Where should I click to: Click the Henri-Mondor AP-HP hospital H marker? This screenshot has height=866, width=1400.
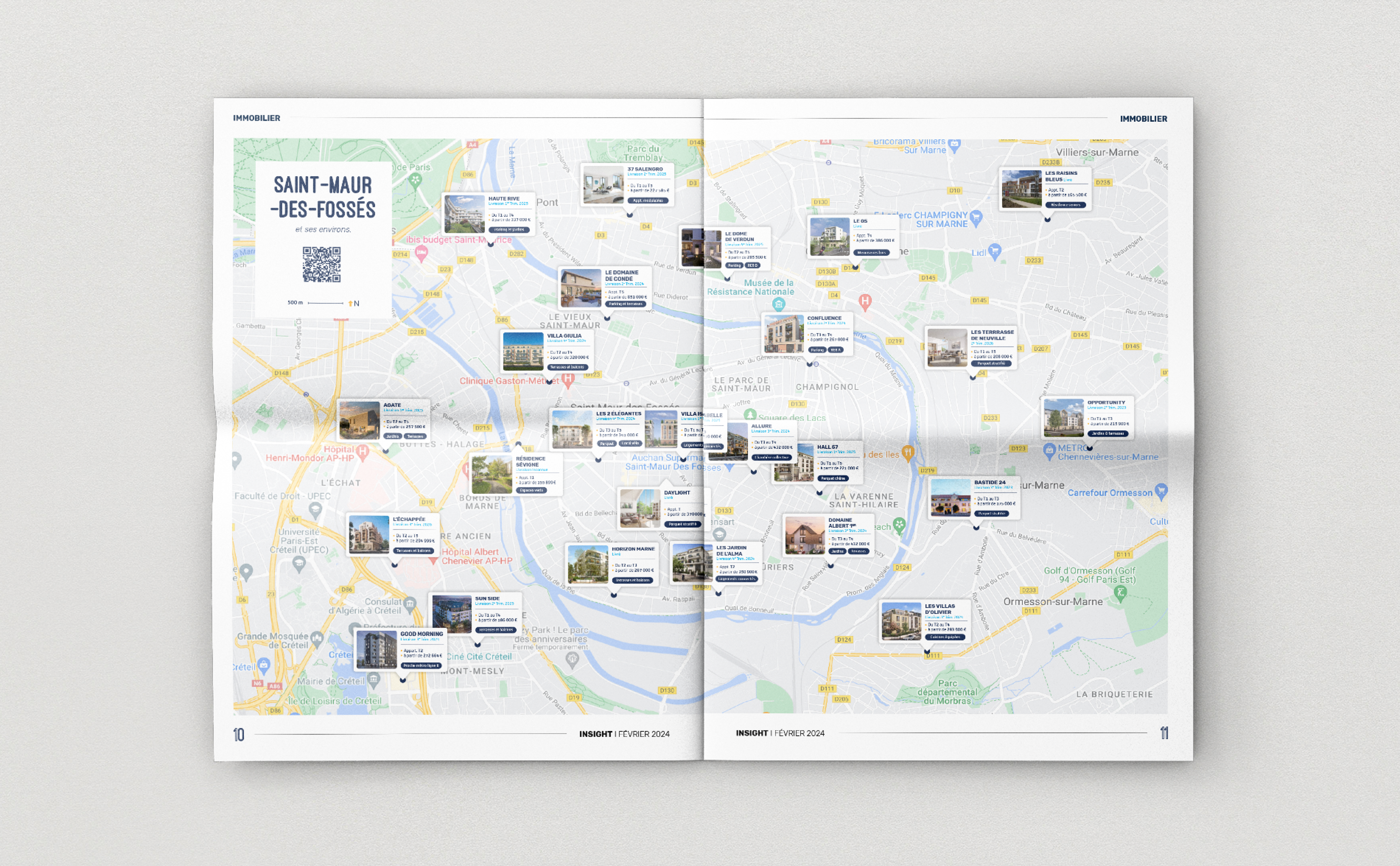click(363, 452)
